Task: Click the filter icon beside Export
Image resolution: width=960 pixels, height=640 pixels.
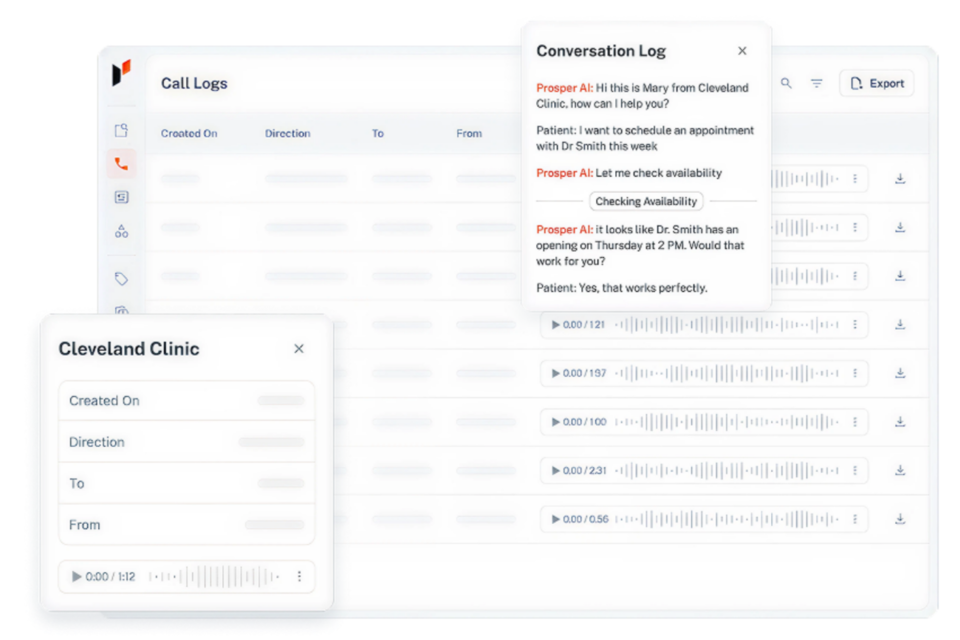Action: coord(816,84)
